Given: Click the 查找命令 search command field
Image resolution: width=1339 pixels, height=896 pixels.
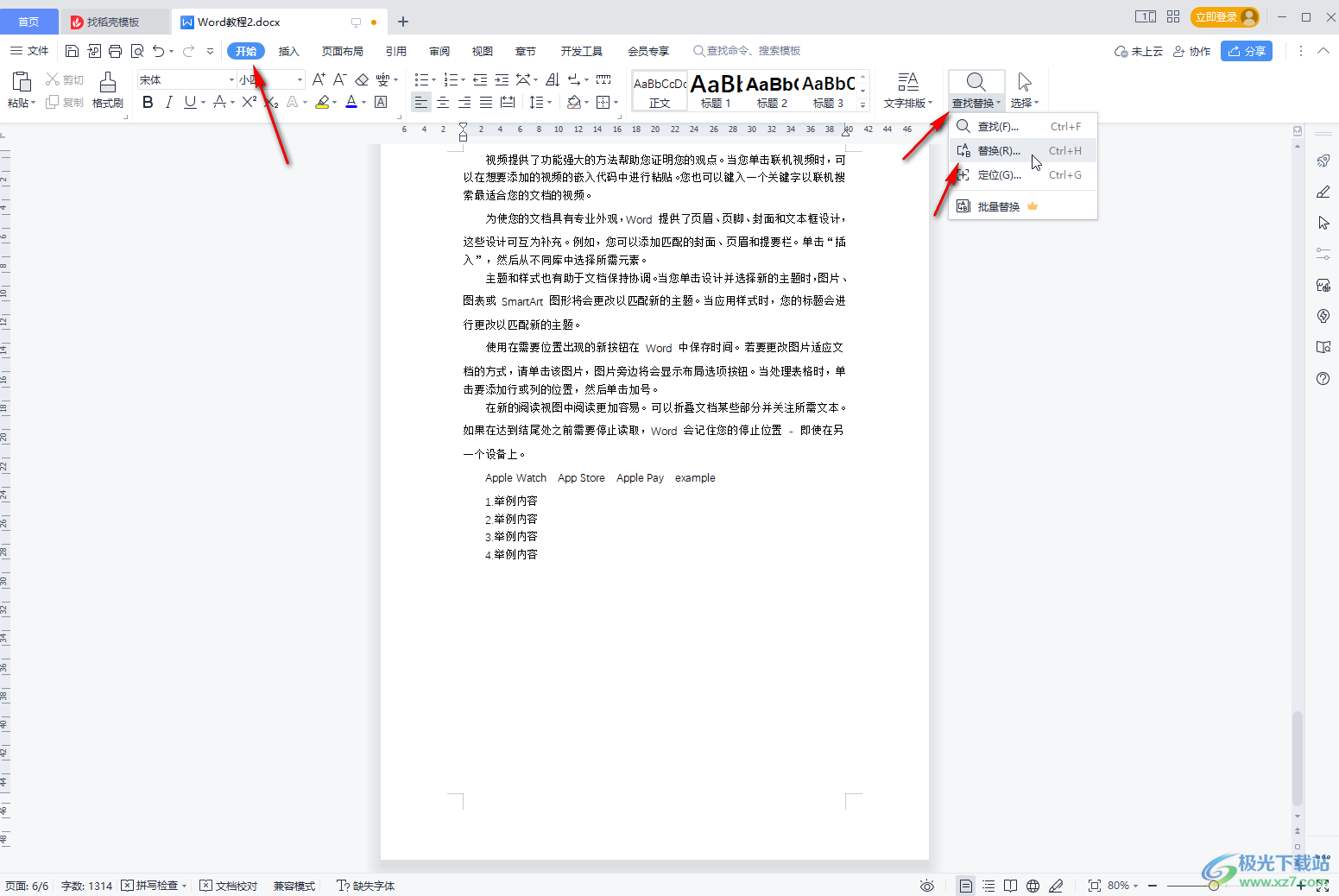Looking at the screenshot, I should [748, 51].
